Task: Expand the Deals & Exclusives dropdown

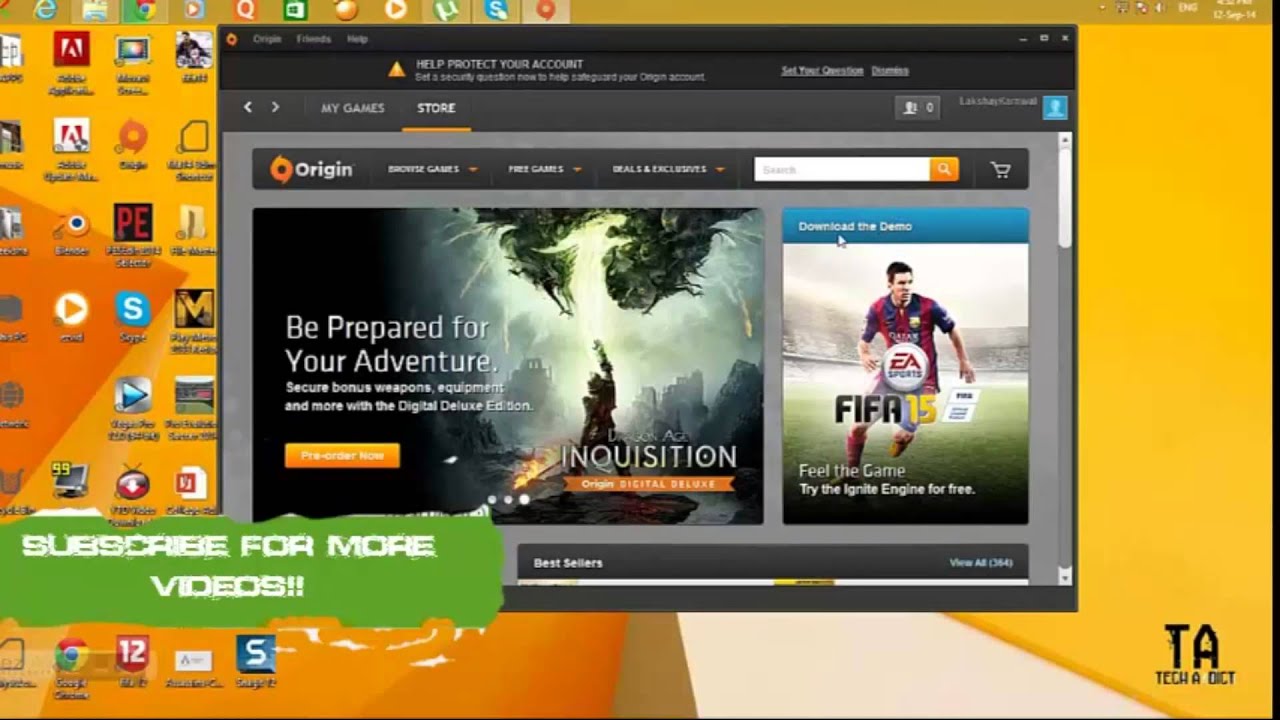Action: pyautogui.click(x=668, y=169)
